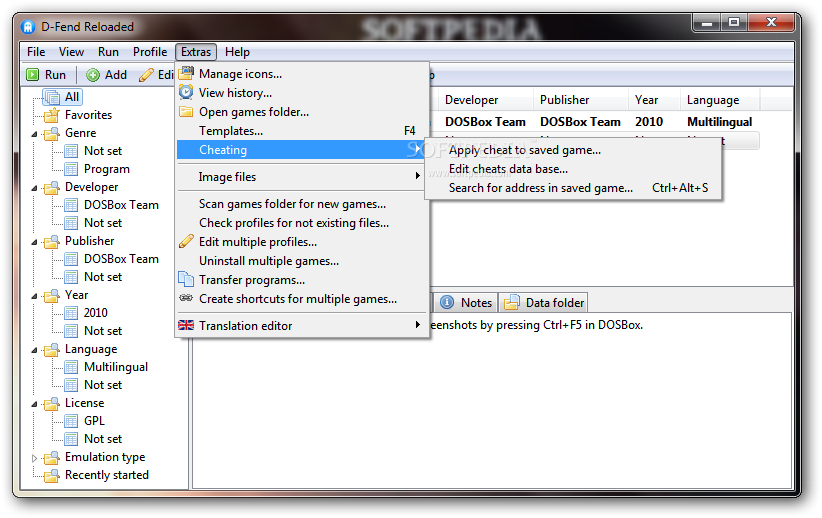Choose Edit cheats data base

574,169
